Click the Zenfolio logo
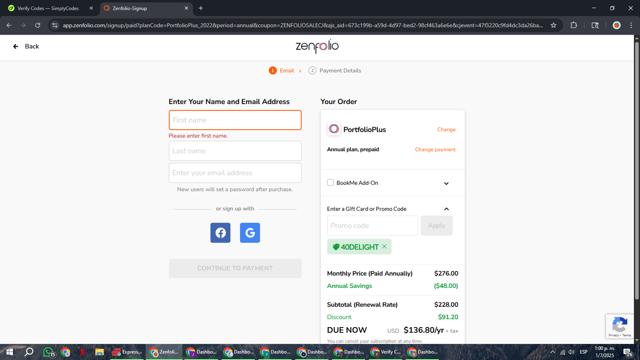 (317, 47)
